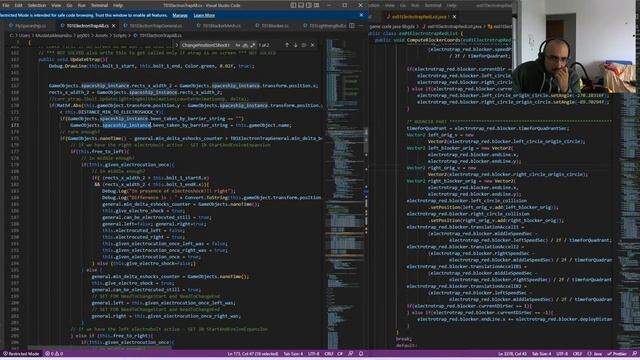Open the Run menu in left window
Viewport: 640px width, 360px height.
(x=82, y=5)
